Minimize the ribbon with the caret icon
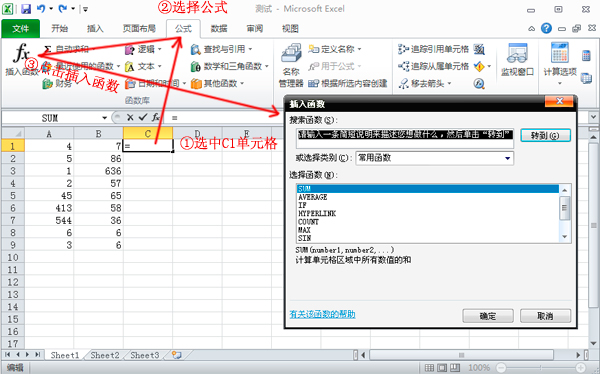The width and height of the screenshot is (600, 374). [x=532, y=28]
